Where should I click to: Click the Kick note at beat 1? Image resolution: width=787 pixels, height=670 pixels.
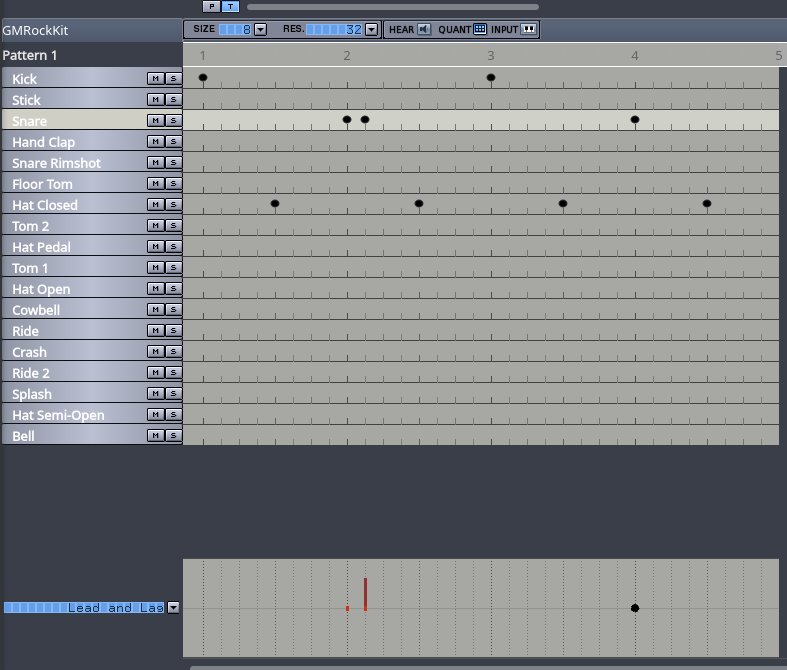pyautogui.click(x=203, y=77)
